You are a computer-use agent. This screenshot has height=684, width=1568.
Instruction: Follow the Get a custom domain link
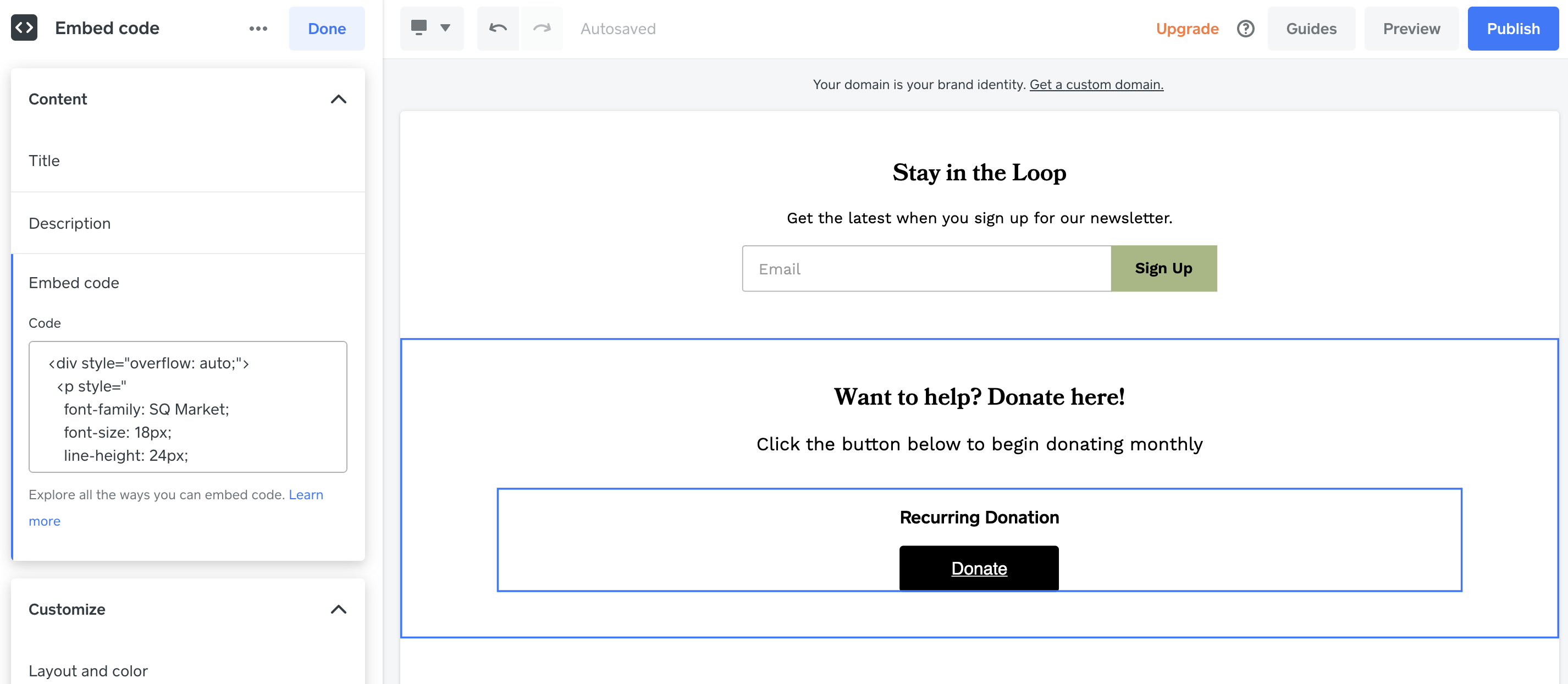[1096, 85]
